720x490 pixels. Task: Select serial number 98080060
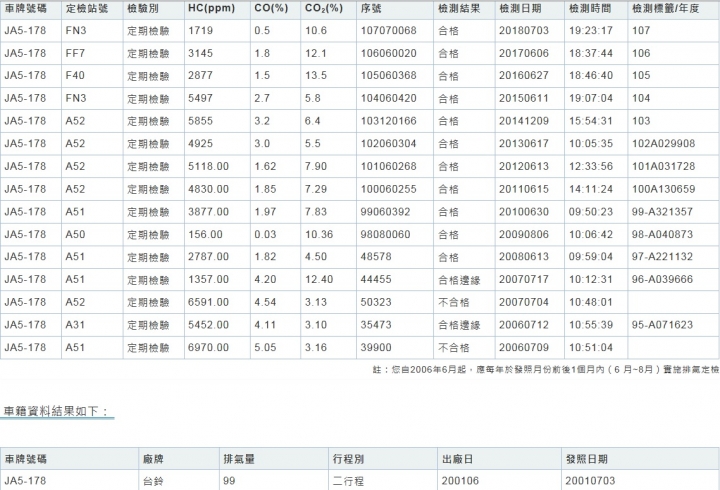tap(385, 234)
